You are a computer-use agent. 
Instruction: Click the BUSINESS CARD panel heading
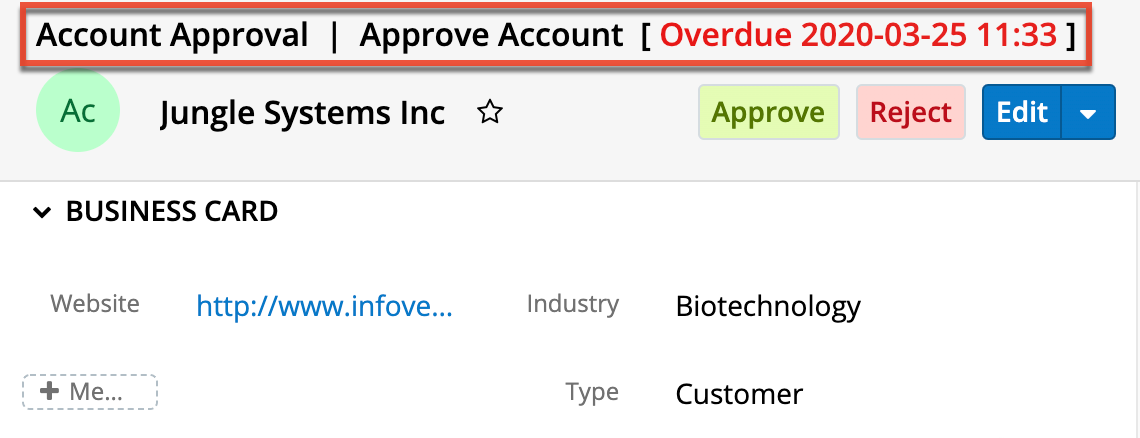tap(171, 212)
